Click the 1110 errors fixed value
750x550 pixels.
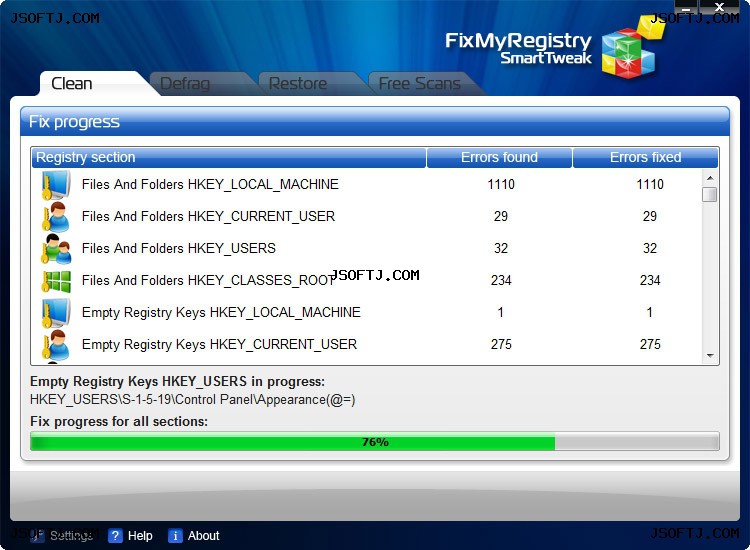click(650, 185)
